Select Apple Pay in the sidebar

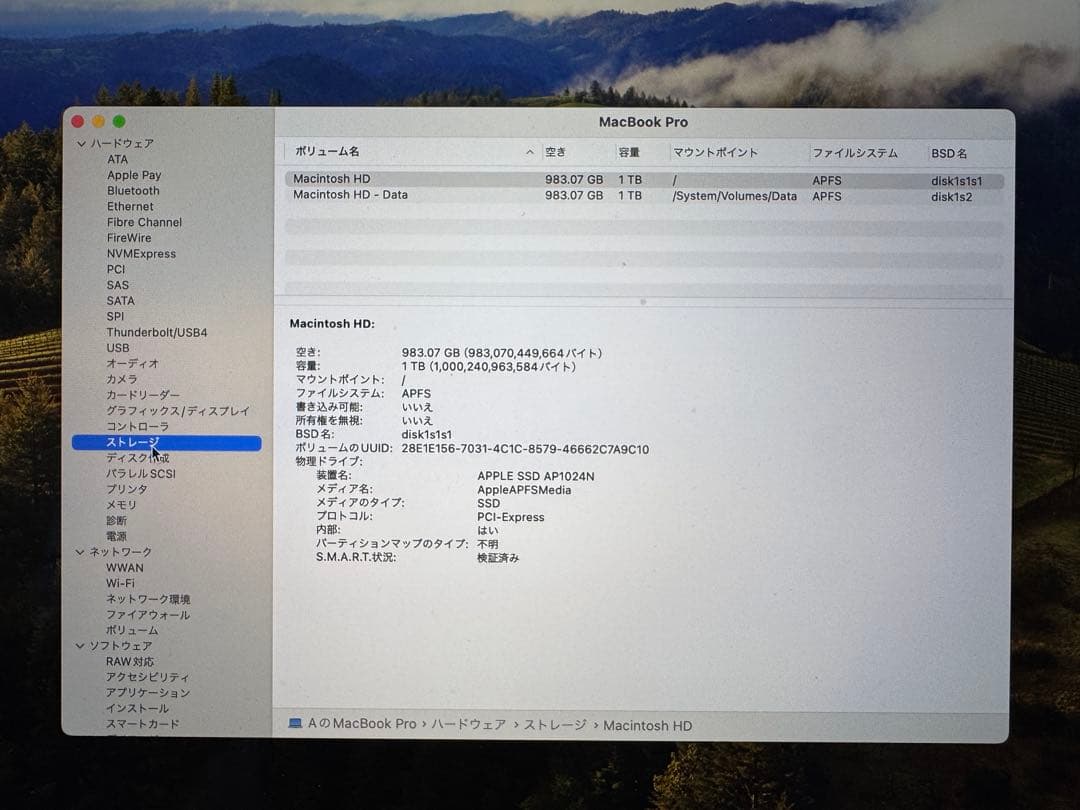click(132, 175)
